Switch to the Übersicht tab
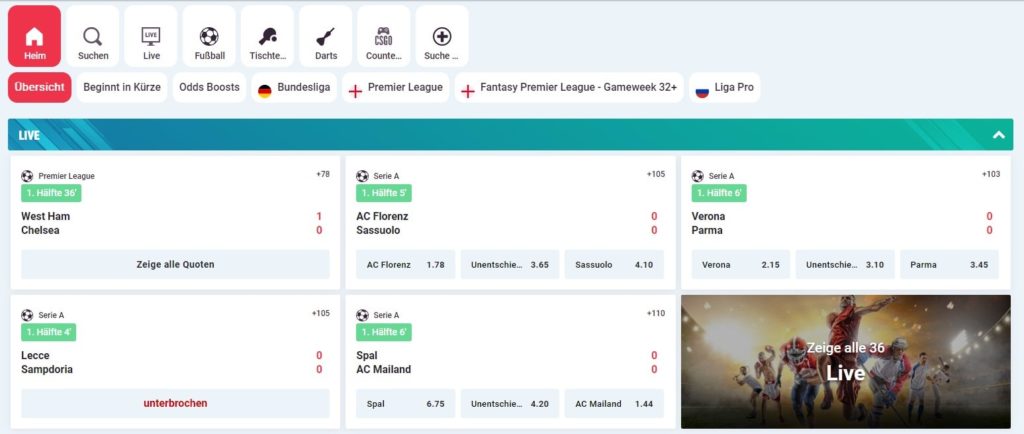The image size is (1024, 434). tap(40, 87)
